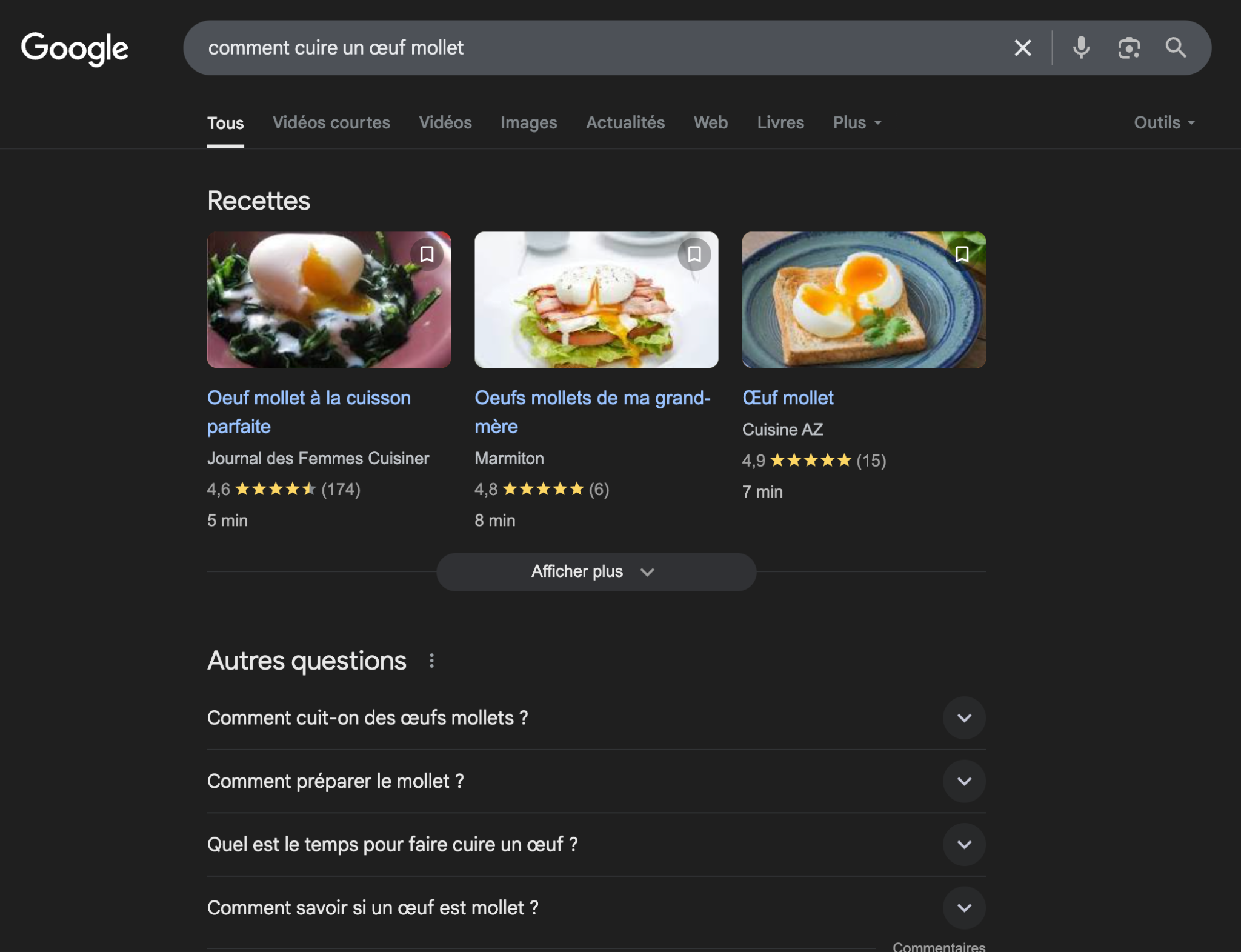Switch to the Images tab

click(528, 123)
